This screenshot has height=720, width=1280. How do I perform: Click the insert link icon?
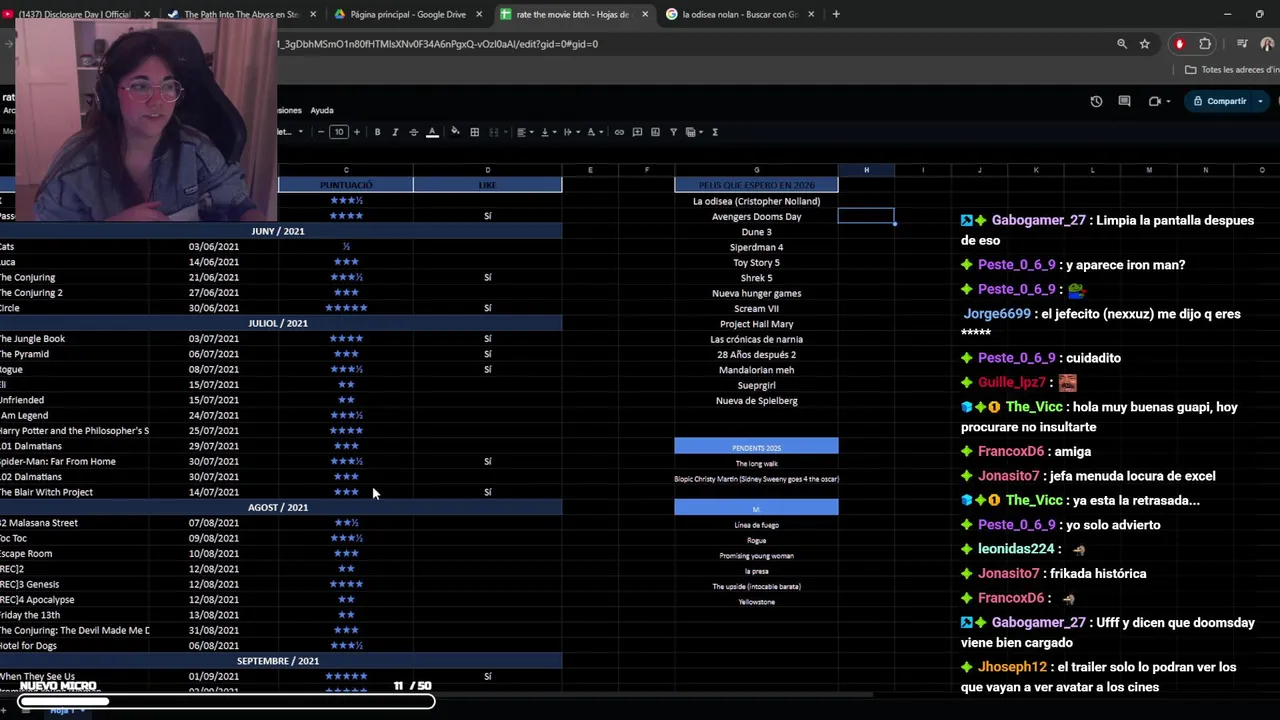click(x=619, y=132)
